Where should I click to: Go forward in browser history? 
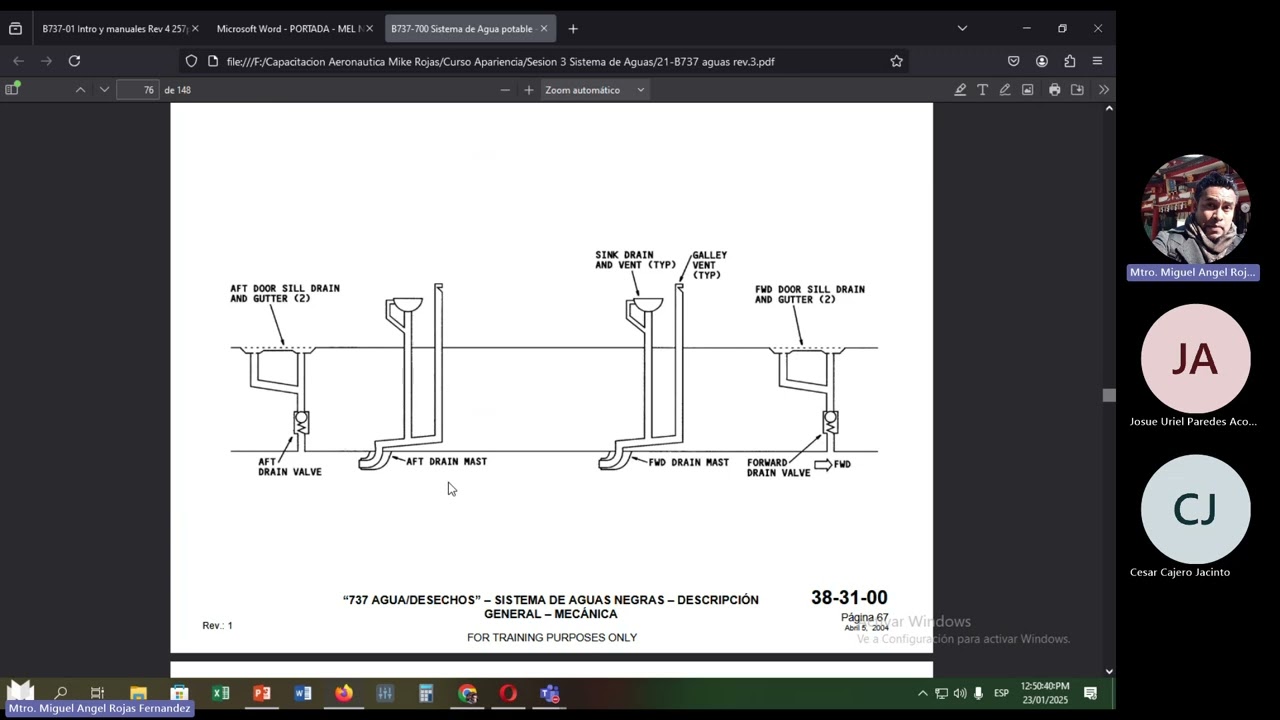(x=46, y=61)
